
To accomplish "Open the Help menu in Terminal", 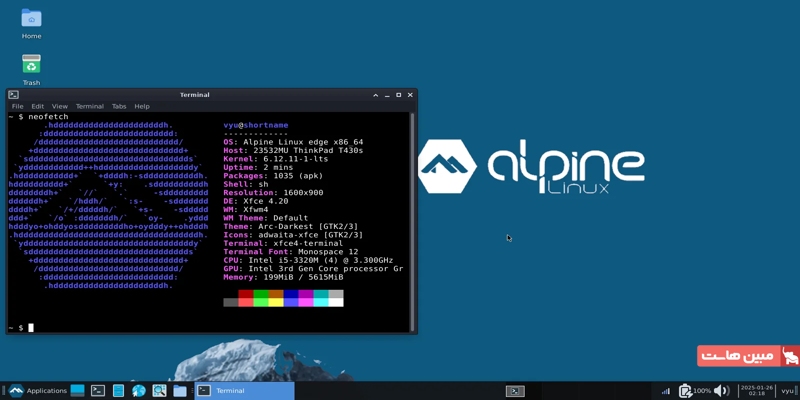I will (142, 106).
